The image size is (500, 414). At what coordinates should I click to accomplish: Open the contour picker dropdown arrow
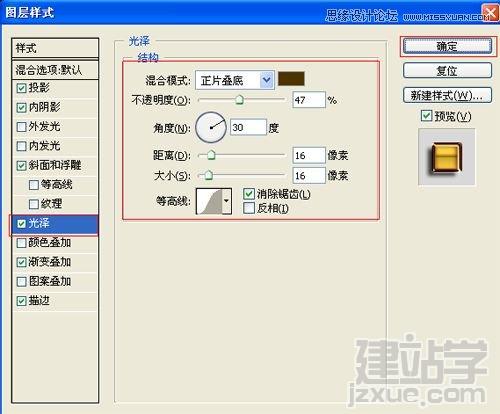pos(227,201)
